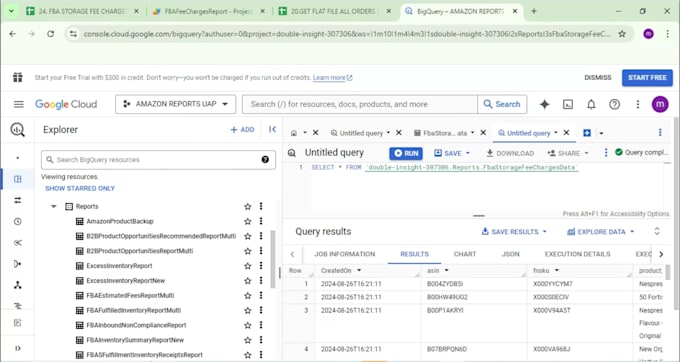Switch to JOB INFORMATION tab
The image size is (680, 362).
click(345, 254)
